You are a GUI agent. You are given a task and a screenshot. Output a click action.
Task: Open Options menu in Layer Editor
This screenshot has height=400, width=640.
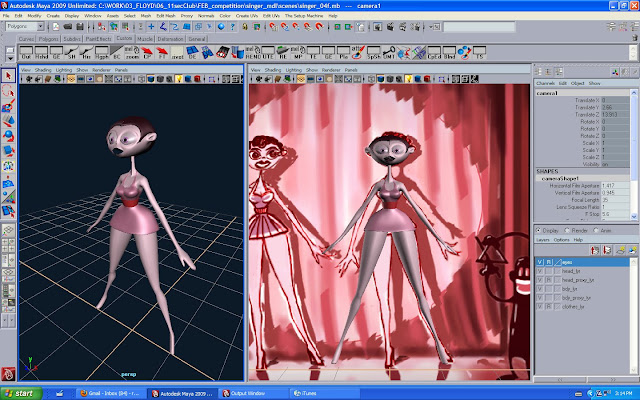(561, 240)
